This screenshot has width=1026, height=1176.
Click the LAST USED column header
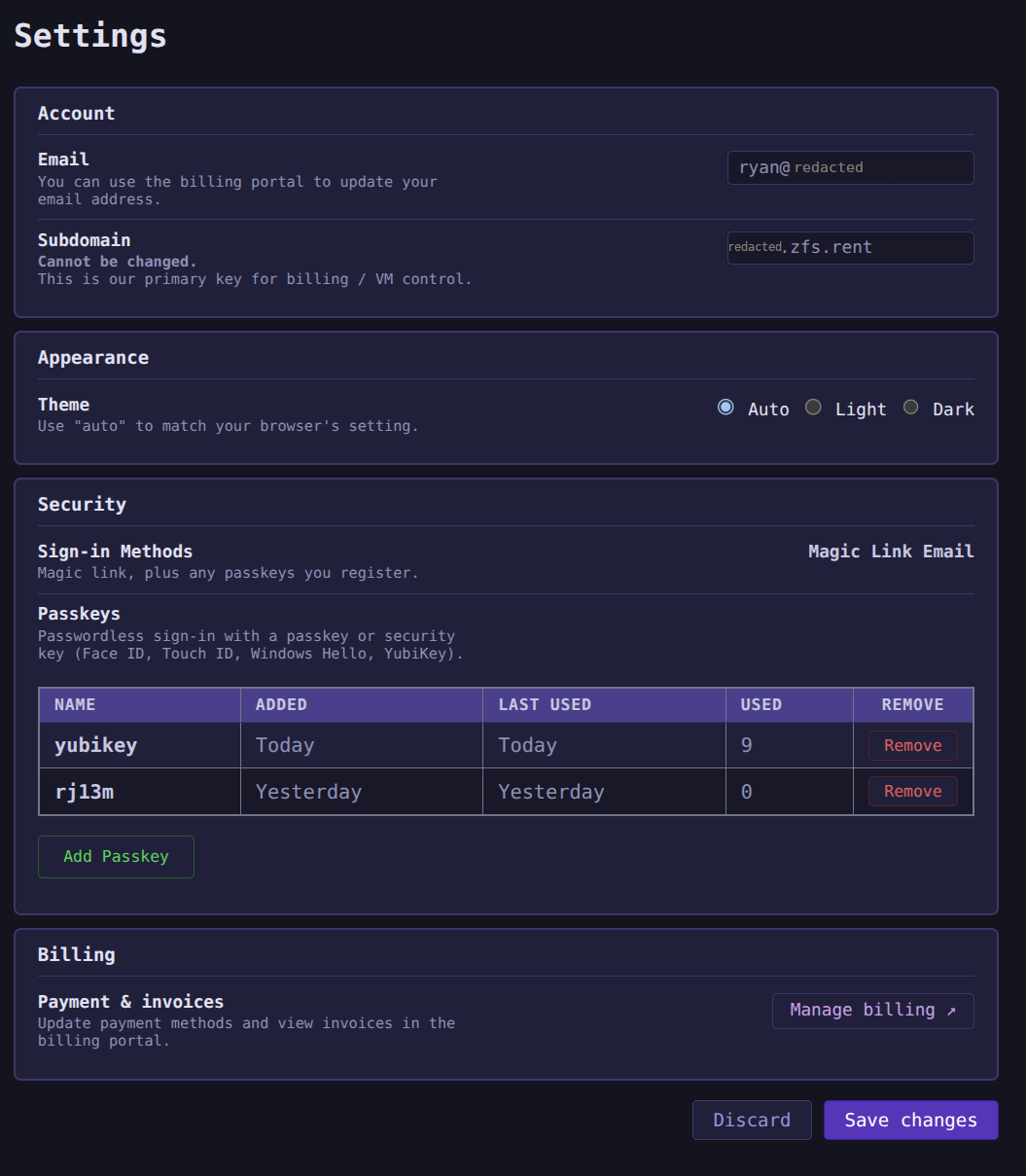click(604, 705)
